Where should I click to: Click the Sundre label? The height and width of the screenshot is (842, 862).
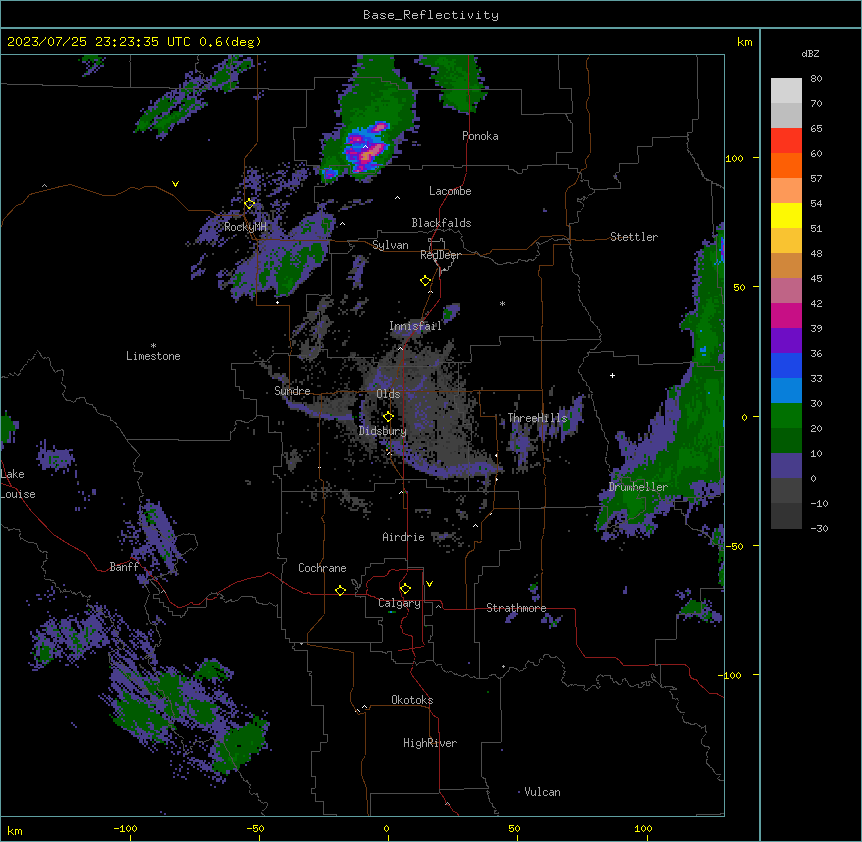(x=292, y=391)
